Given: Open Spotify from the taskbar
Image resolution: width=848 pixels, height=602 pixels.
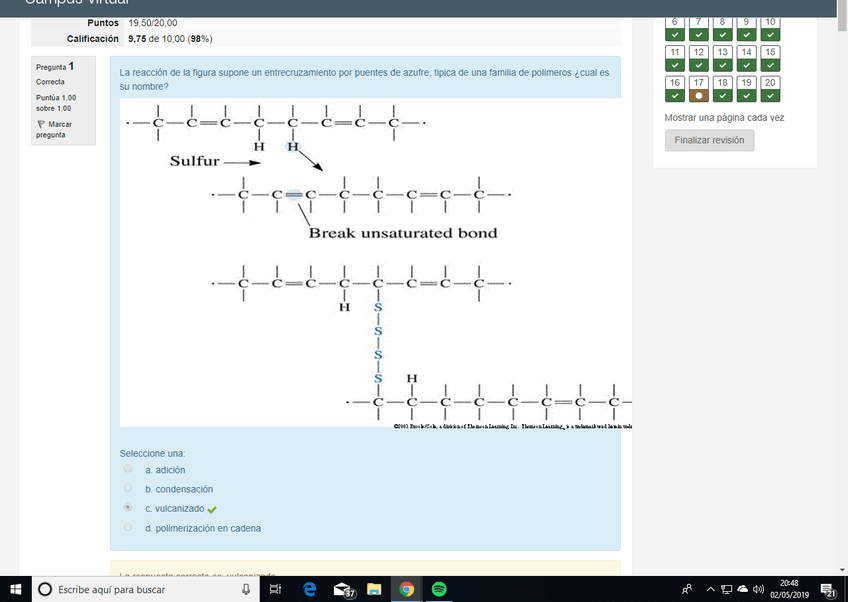Looking at the screenshot, I should click(439, 589).
